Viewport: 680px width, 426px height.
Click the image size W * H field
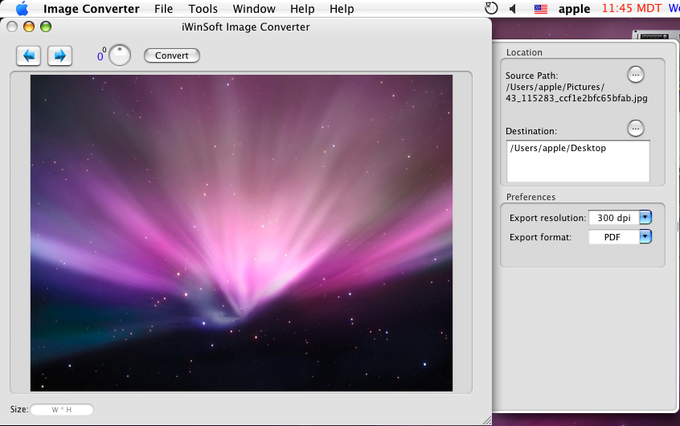[62, 409]
